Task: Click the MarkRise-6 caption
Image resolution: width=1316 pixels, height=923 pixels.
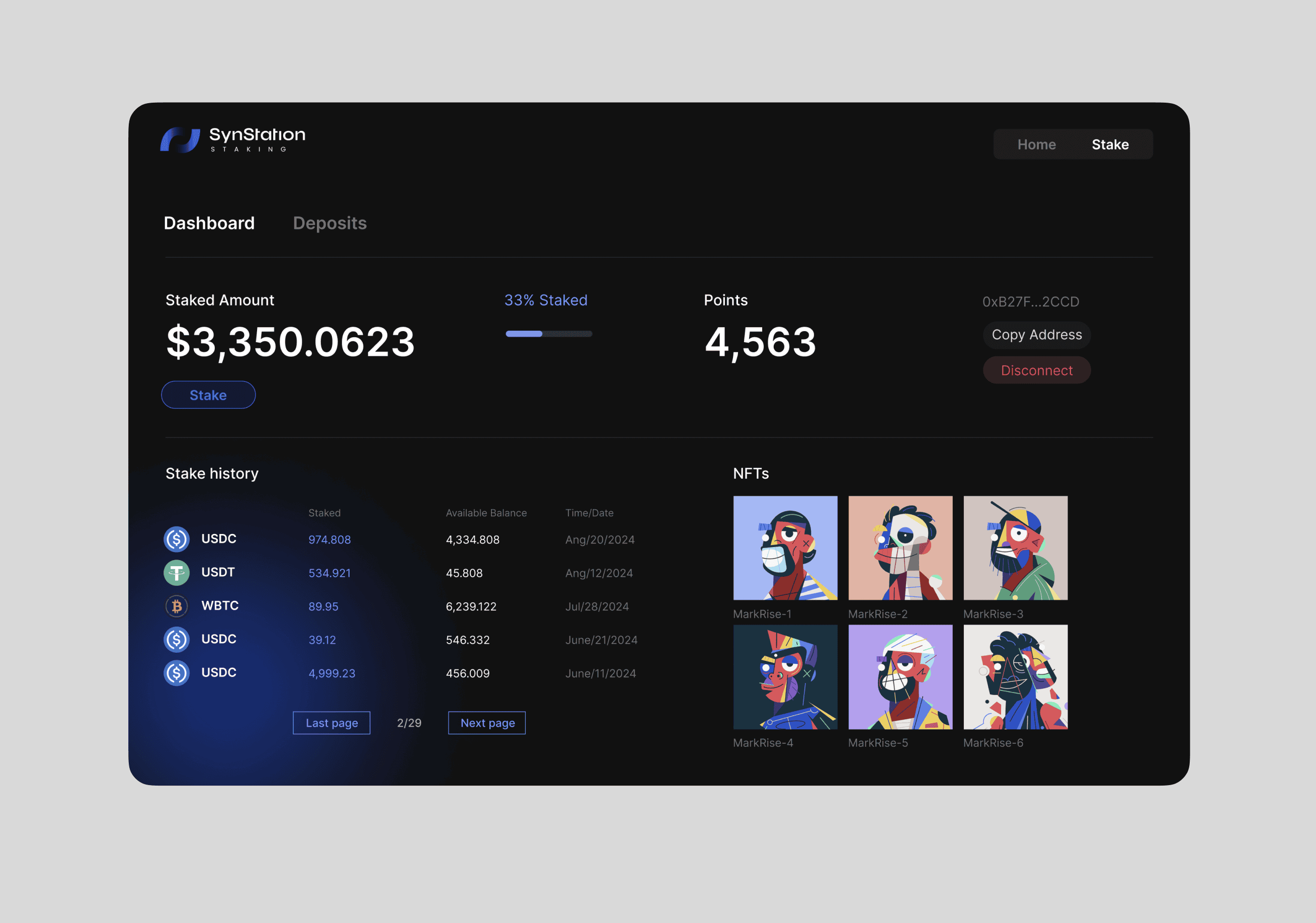Action: tap(994, 742)
